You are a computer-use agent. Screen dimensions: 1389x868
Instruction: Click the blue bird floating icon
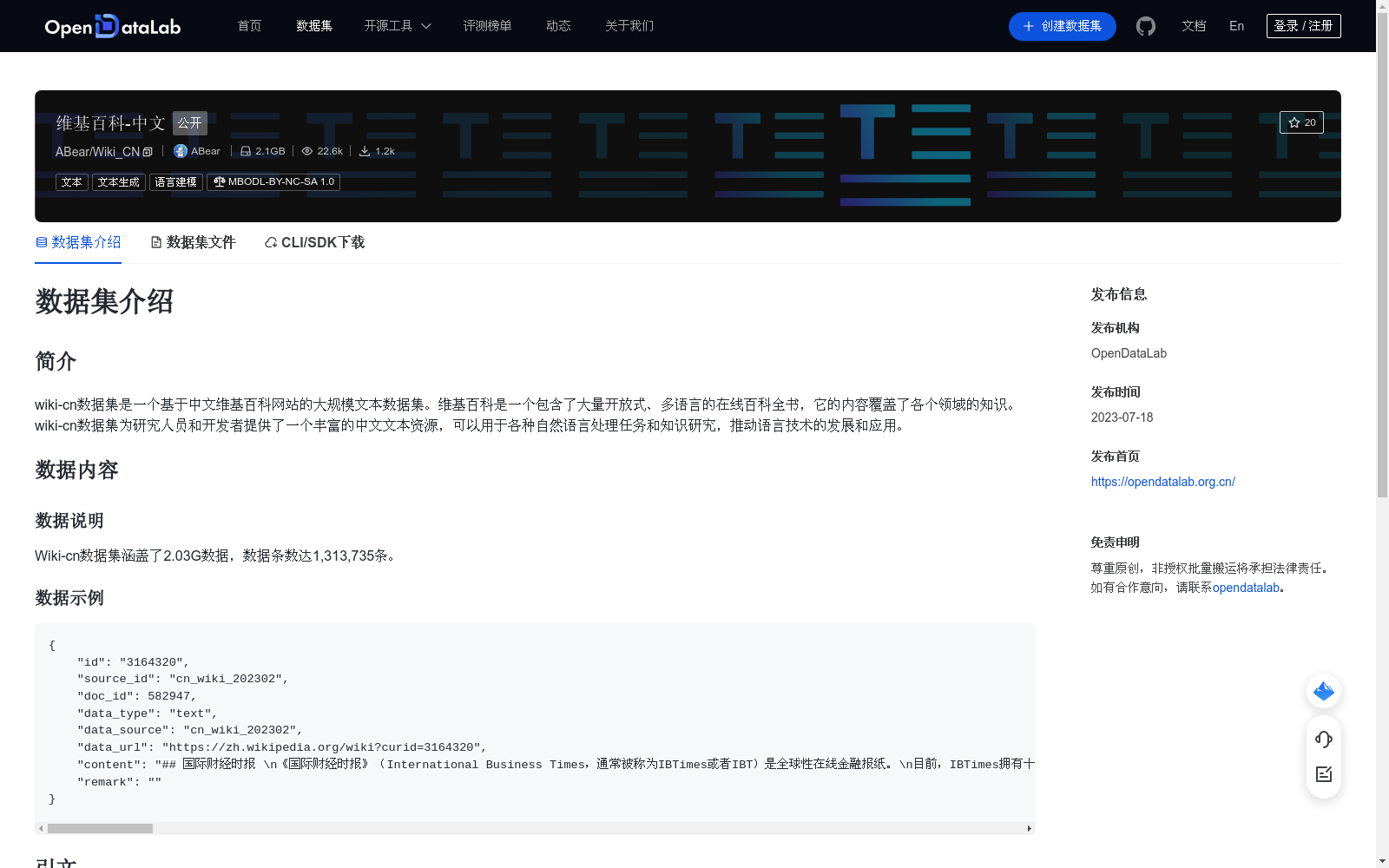1324,691
